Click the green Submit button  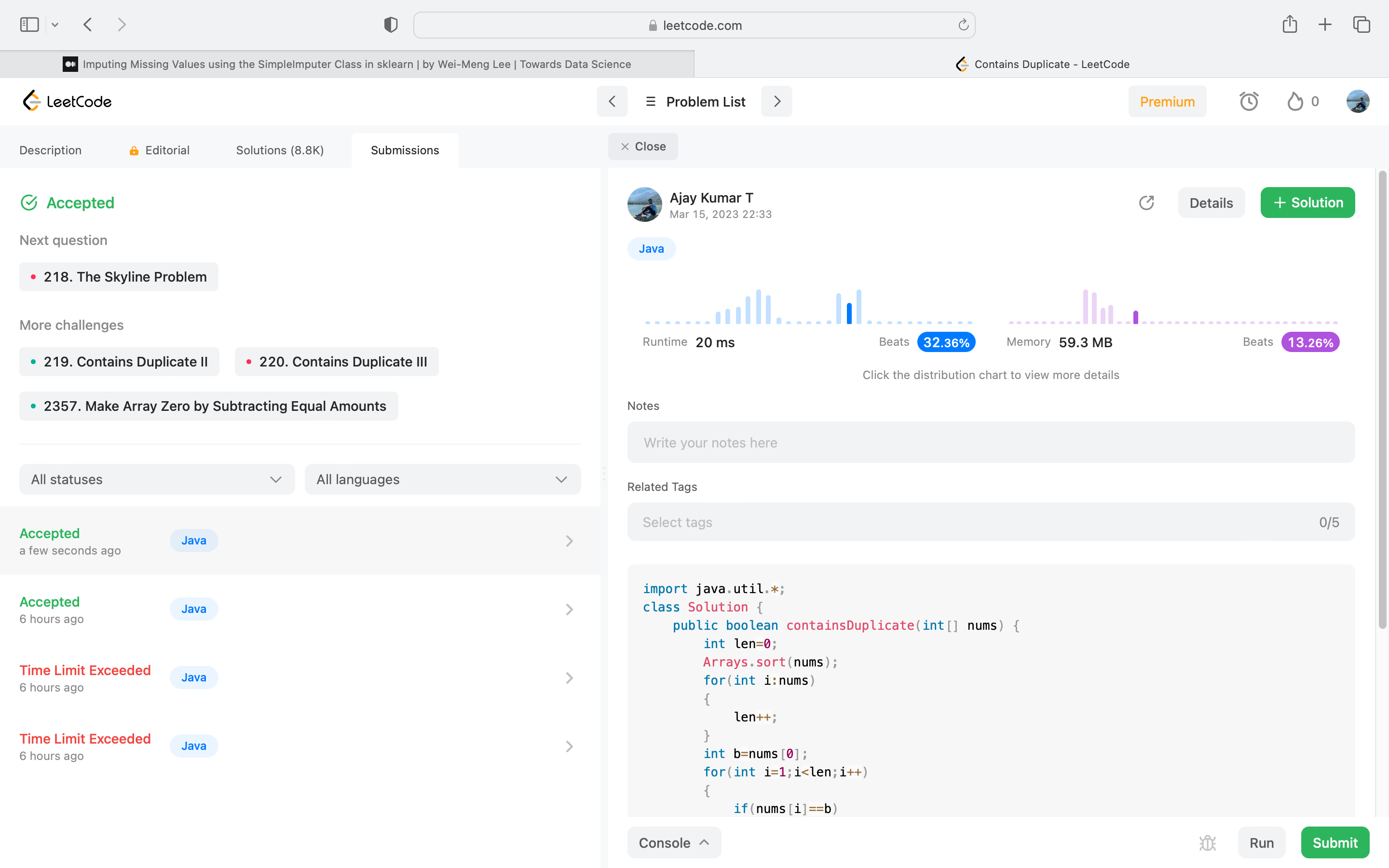pos(1335,842)
